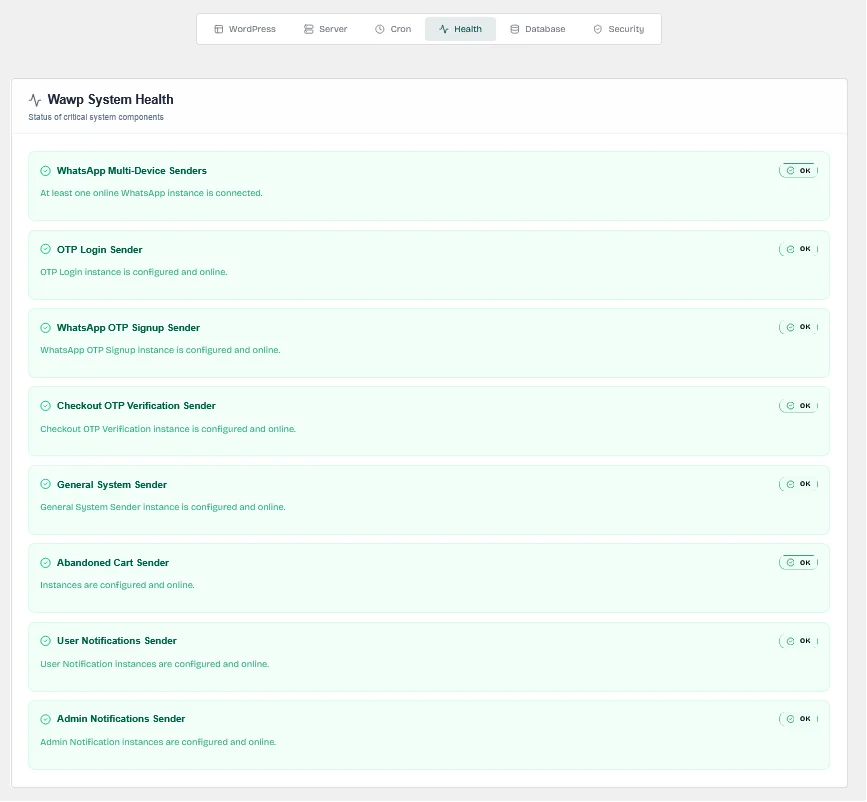The width and height of the screenshot is (867, 802).
Task: Click 'General System Sender instance is configured' text
Action: 163,507
